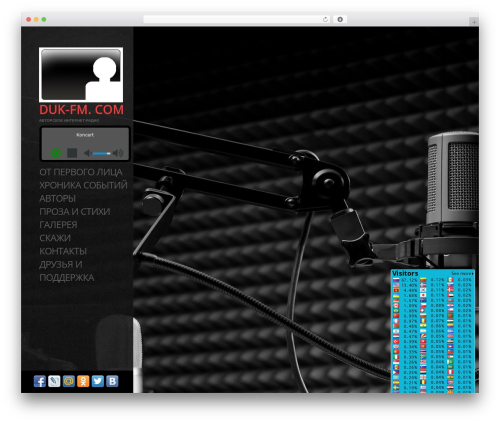Start the radio with green play button
The width and height of the screenshot is (500, 423).
(x=56, y=153)
